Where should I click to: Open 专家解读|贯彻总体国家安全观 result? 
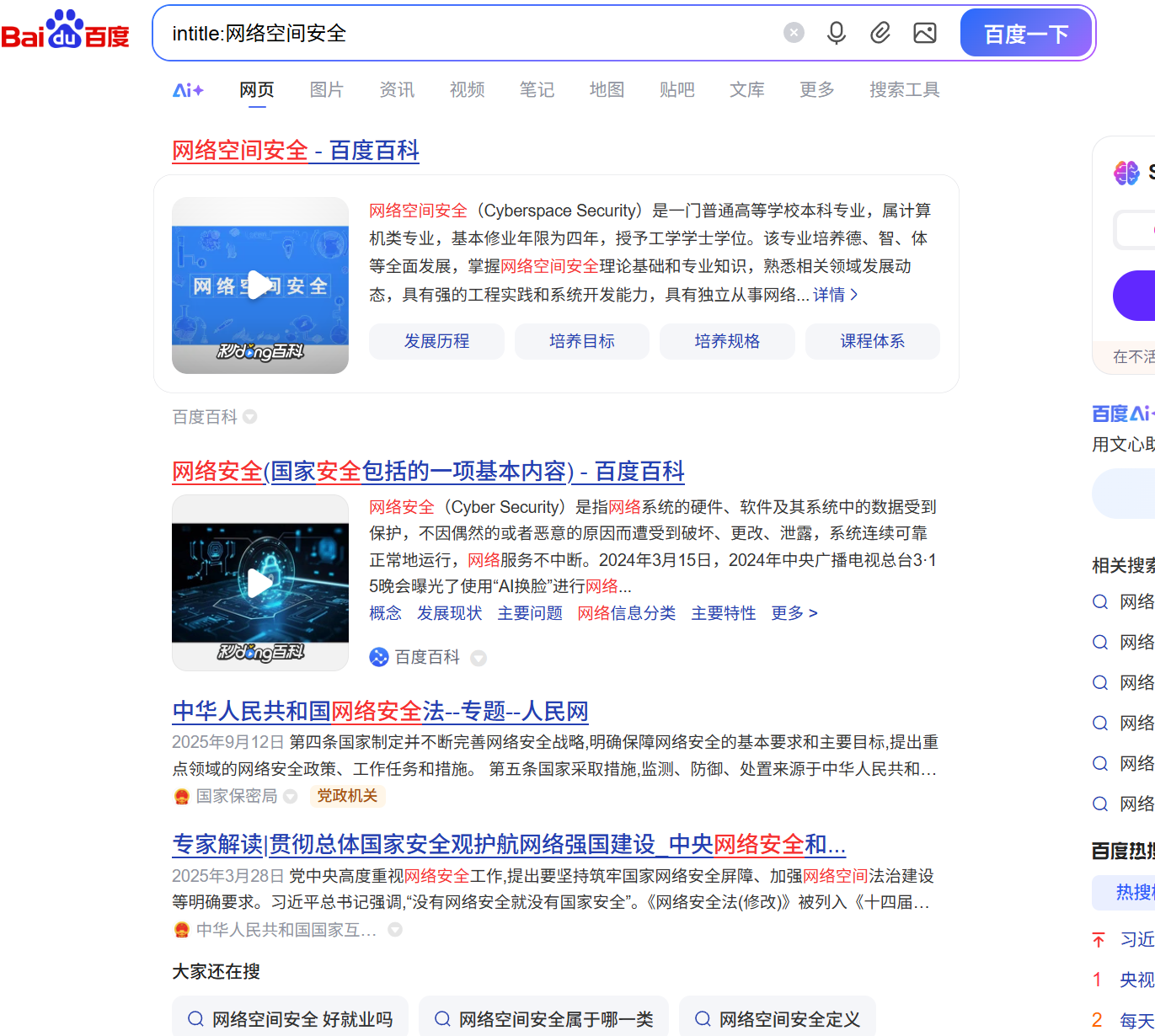coord(509,844)
